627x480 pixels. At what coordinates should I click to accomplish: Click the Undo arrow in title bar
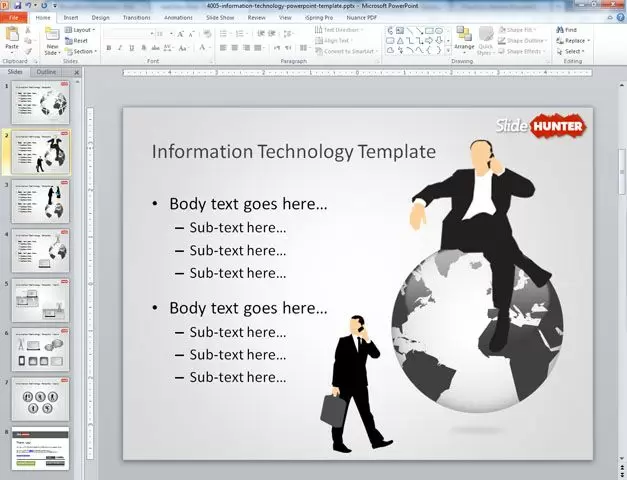pyautogui.click(x=30, y=5)
